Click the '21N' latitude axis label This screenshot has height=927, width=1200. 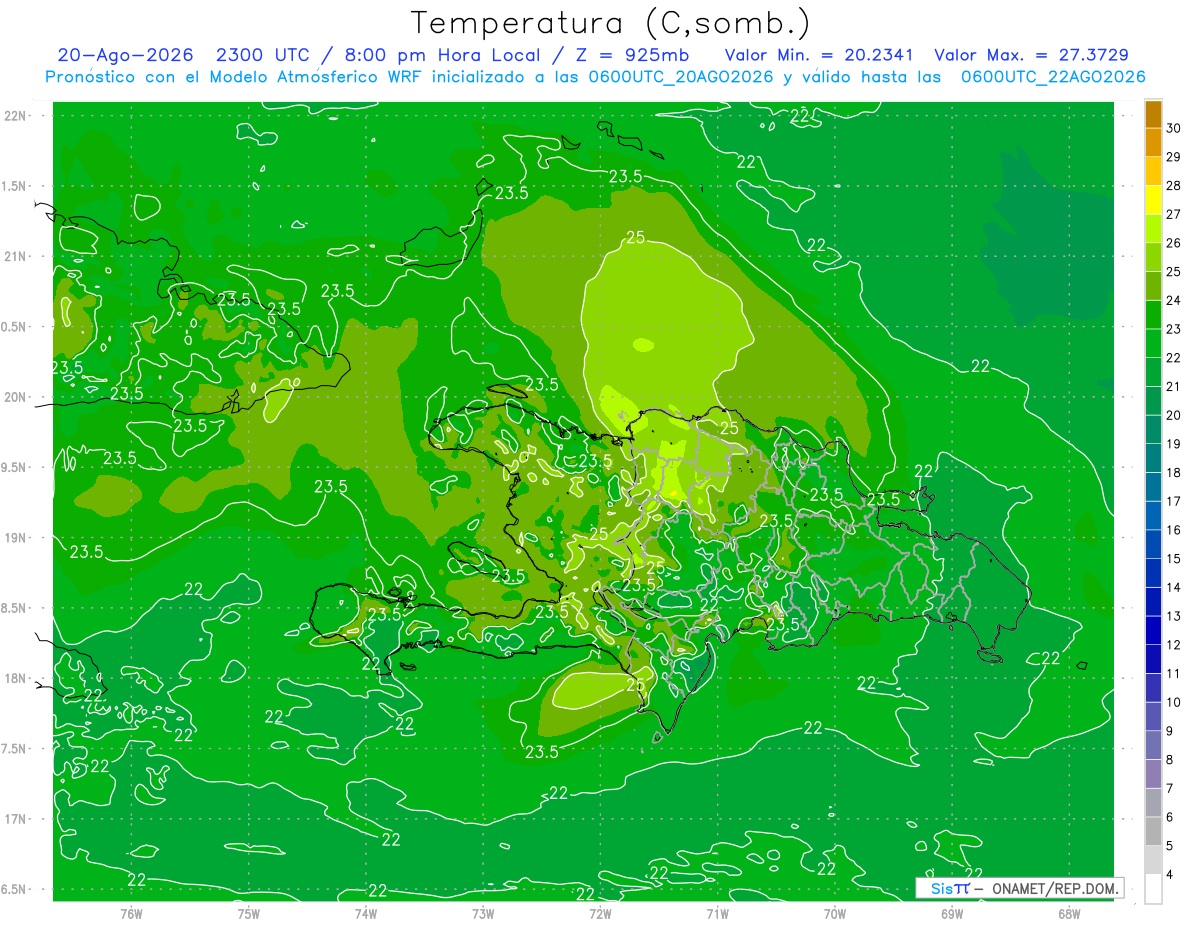pos(15,256)
